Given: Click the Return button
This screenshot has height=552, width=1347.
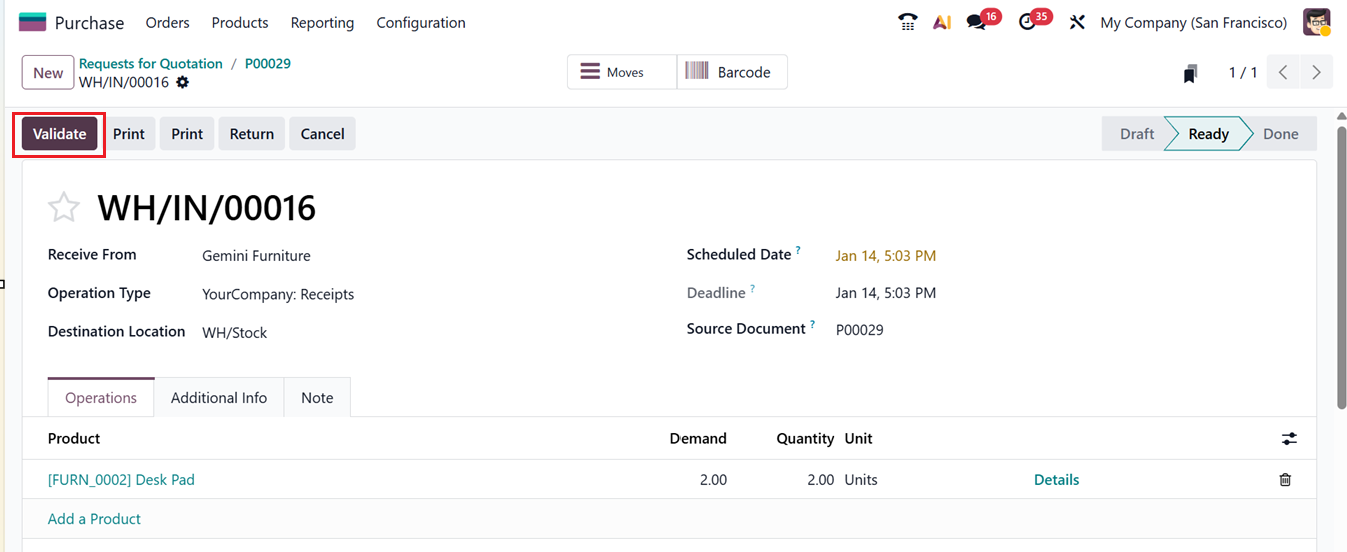Looking at the screenshot, I should pos(252,134).
